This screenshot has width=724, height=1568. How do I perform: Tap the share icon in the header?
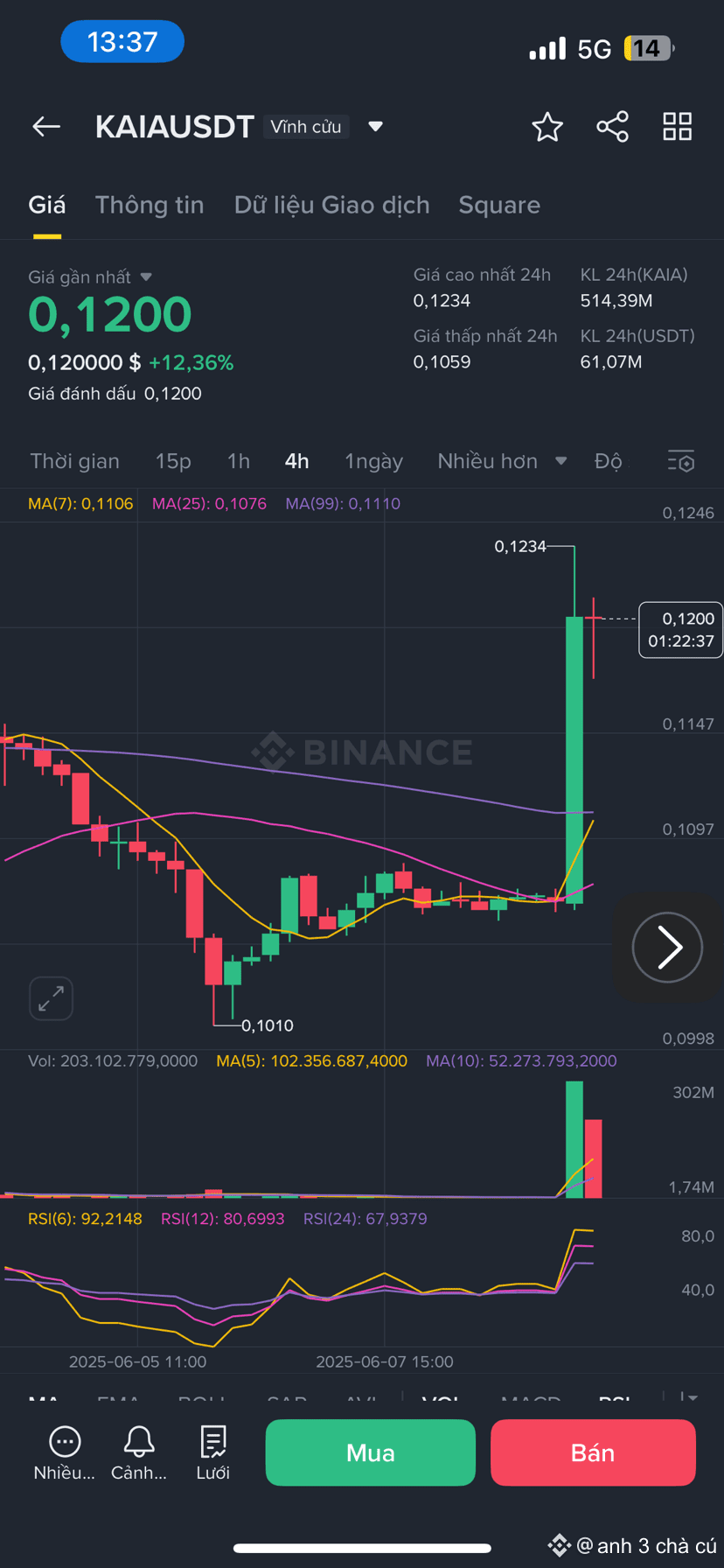612,127
